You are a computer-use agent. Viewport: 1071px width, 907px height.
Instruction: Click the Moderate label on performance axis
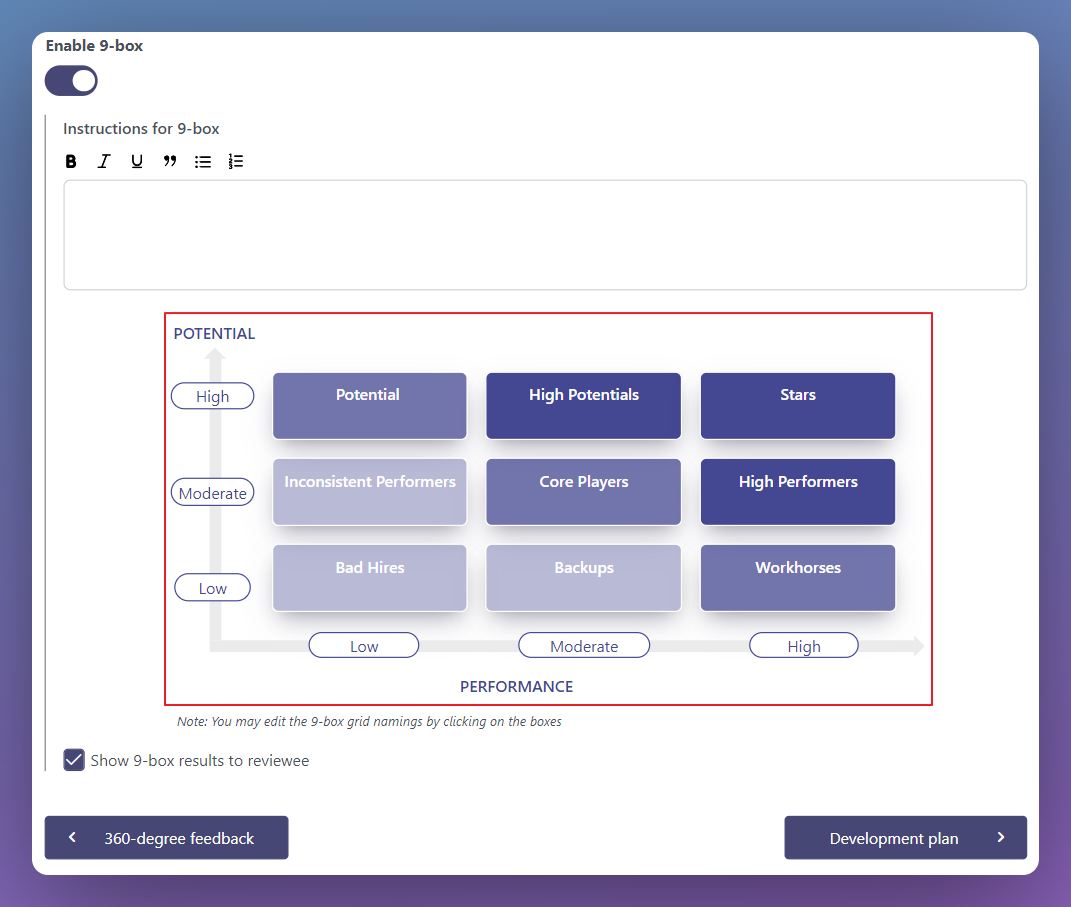584,646
